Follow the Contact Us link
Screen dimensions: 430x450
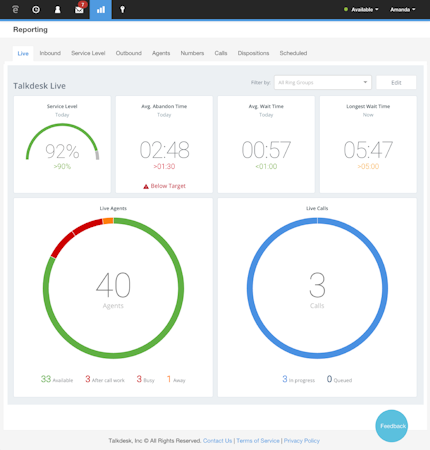(x=217, y=441)
